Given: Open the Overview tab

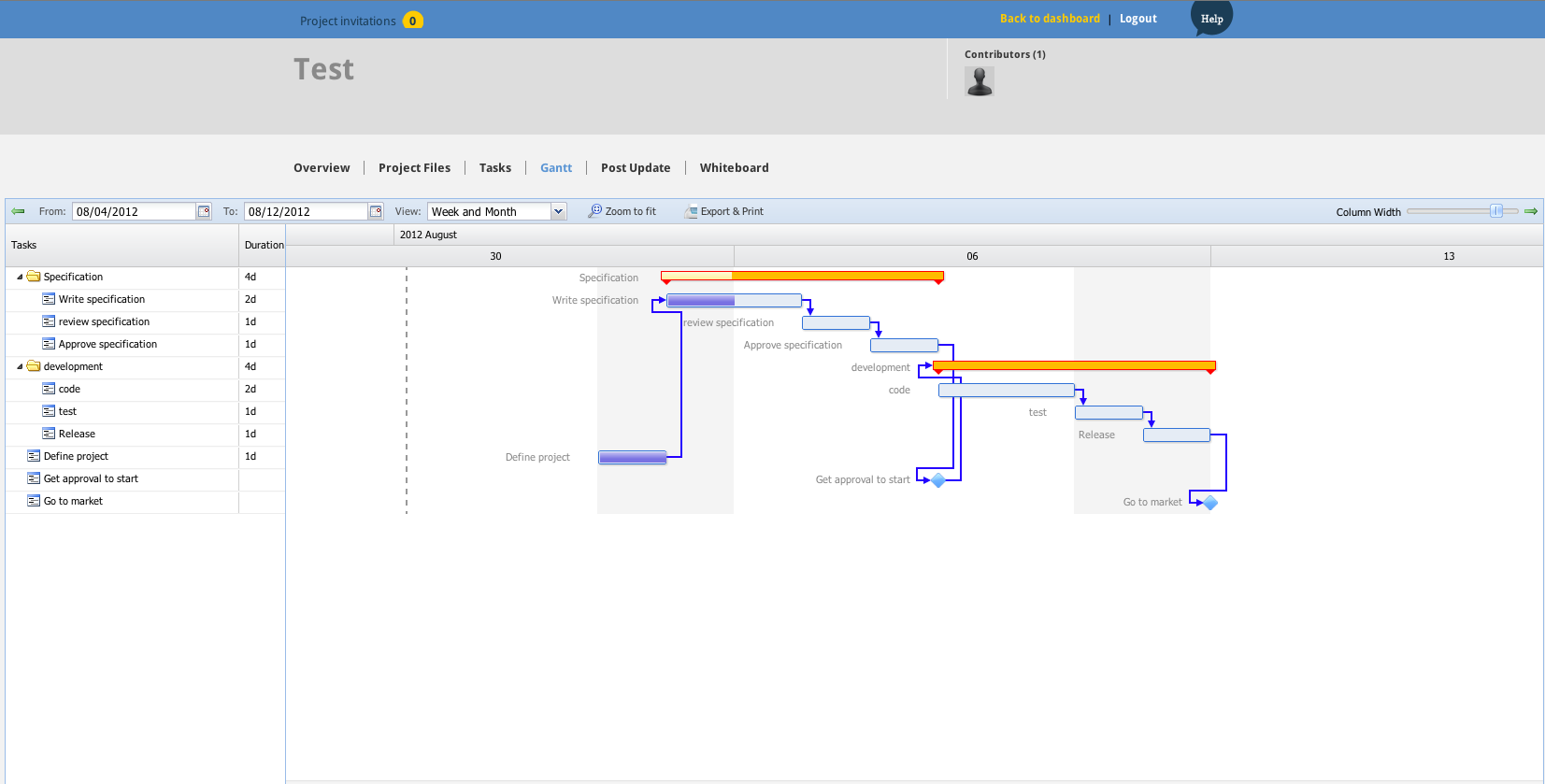Looking at the screenshot, I should [322, 168].
